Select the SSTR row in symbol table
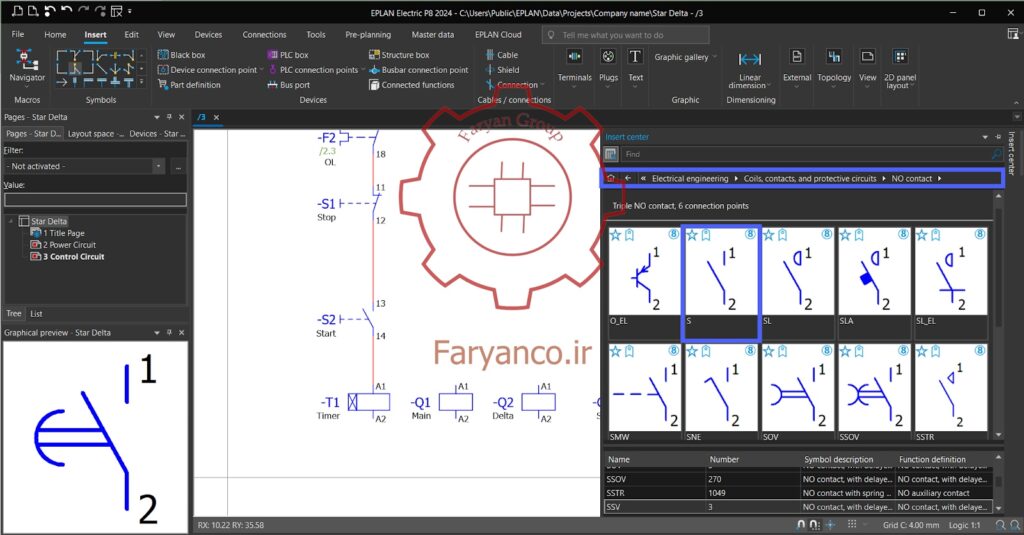This screenshot has height=535, width=1024. pyautogui.click(x=799, y=493)
